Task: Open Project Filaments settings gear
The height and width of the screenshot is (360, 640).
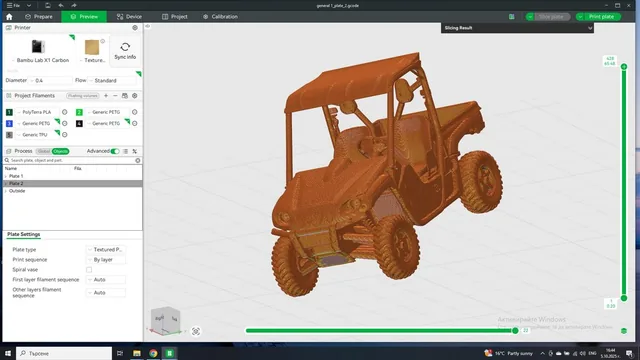Action: pos(135,96)
